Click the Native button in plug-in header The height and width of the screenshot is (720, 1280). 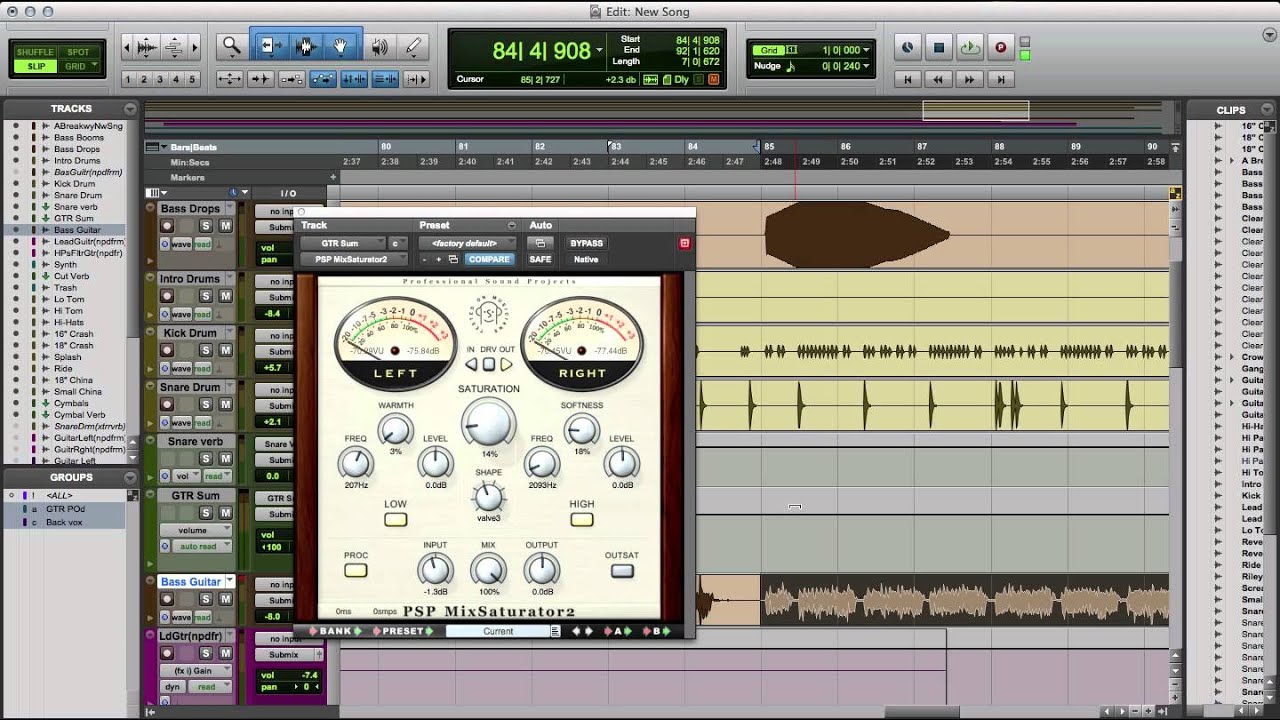click(587, 260)
